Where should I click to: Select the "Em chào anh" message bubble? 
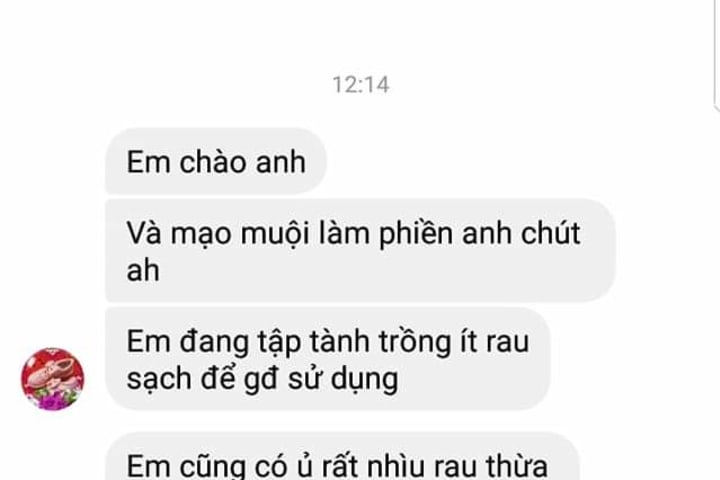(x=216, y=161)
